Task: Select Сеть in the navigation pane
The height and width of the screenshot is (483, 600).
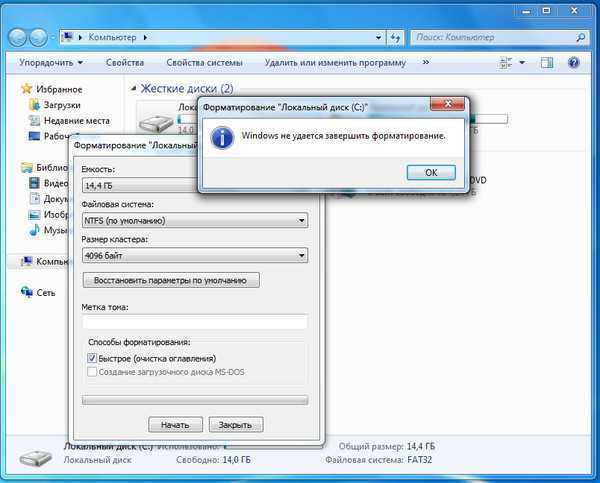Action: pos(46,293)
